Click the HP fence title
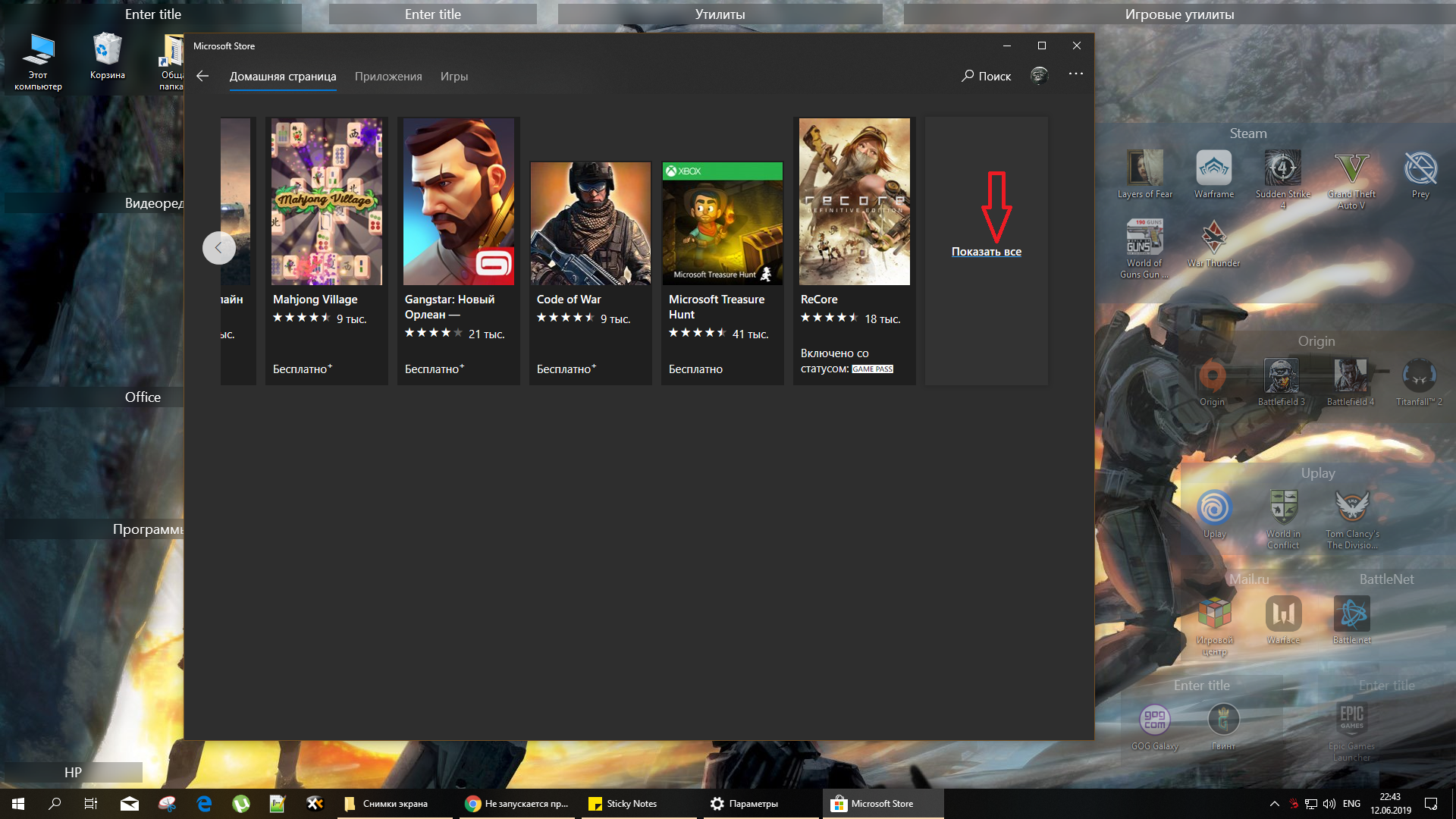Viewport: 1456px width, 819px height. pos(73,773)
